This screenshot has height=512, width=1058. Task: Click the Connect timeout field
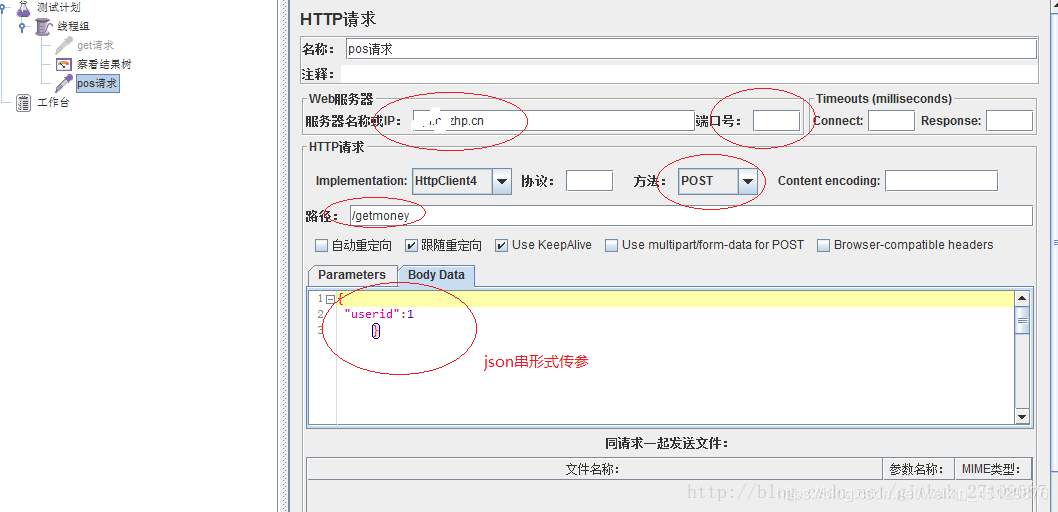[891, 121]
